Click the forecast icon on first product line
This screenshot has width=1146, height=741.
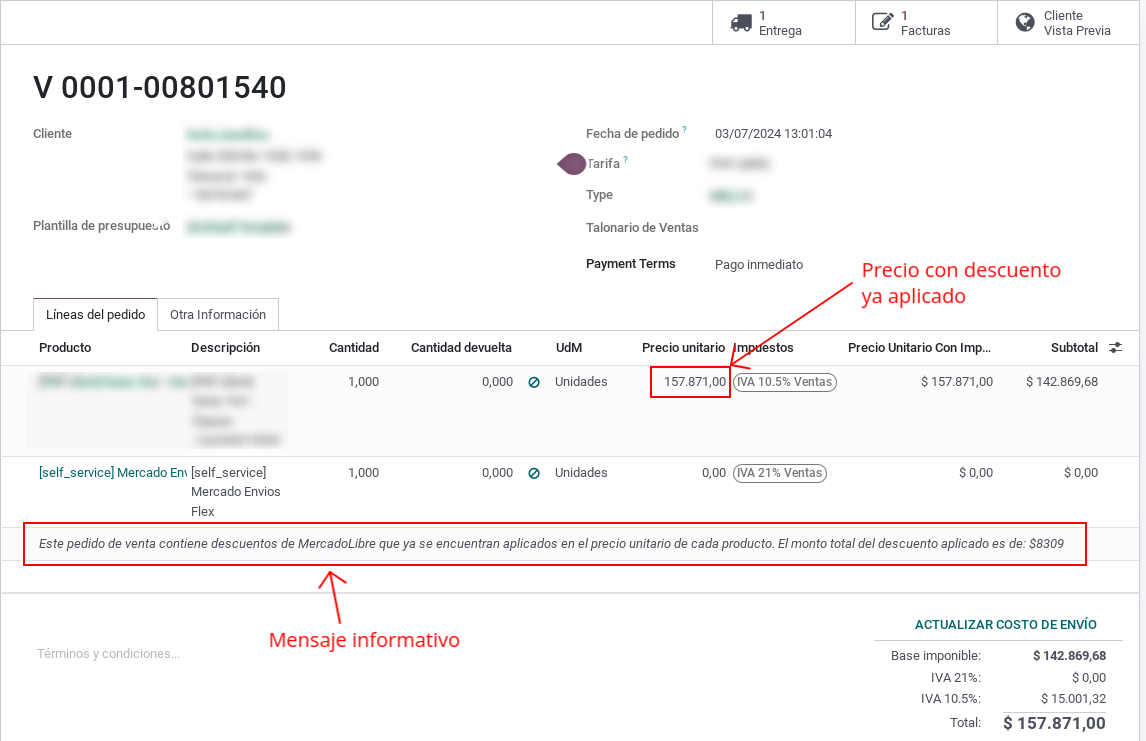click(534, 382)
